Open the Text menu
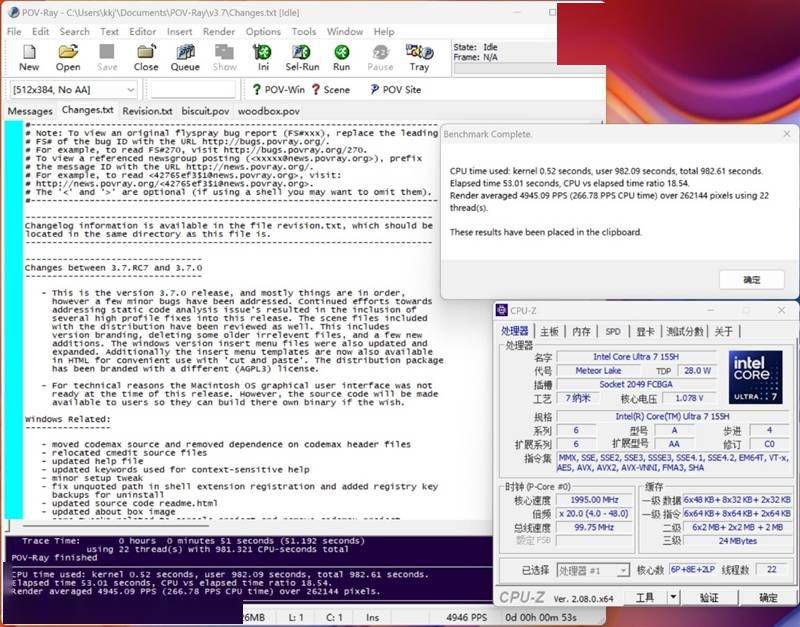Viewport: 800px width, 627px height. (x=109, y=32)
